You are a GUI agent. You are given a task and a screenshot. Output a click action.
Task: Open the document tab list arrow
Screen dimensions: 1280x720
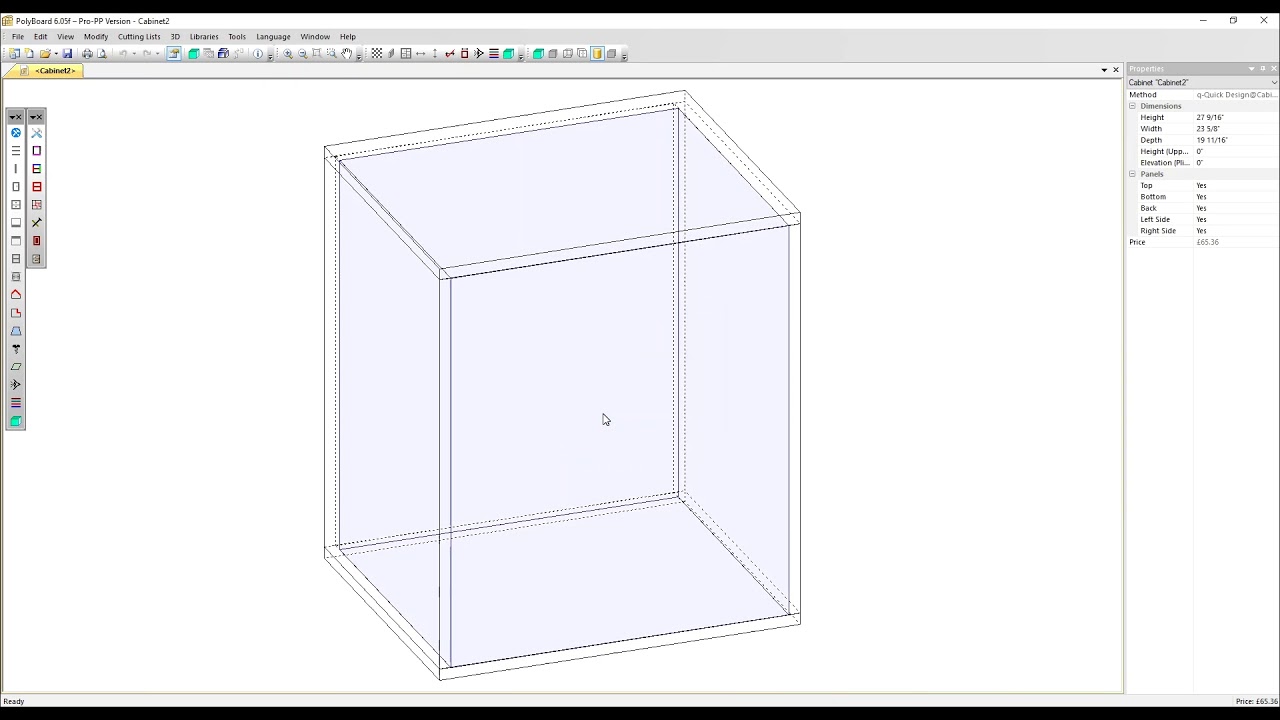[x=1104, y=70]
